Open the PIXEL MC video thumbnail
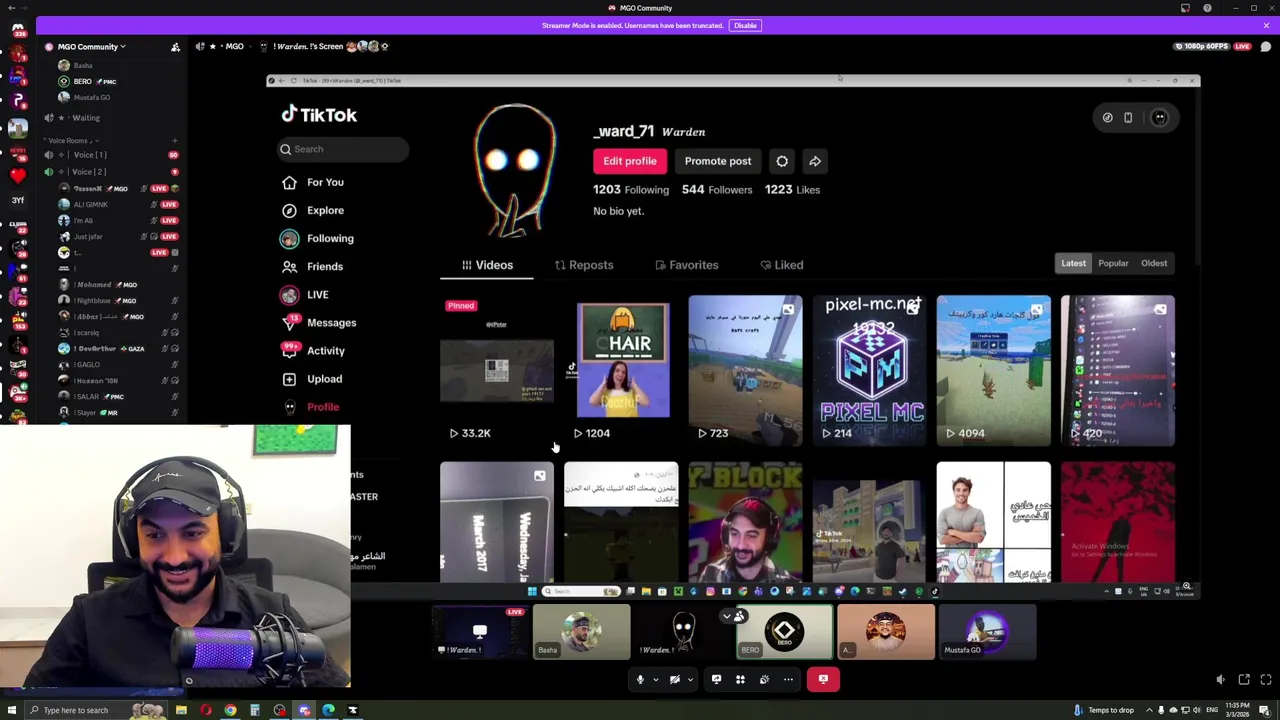Viewport: 1280px width, 720px height. point(869,370)
